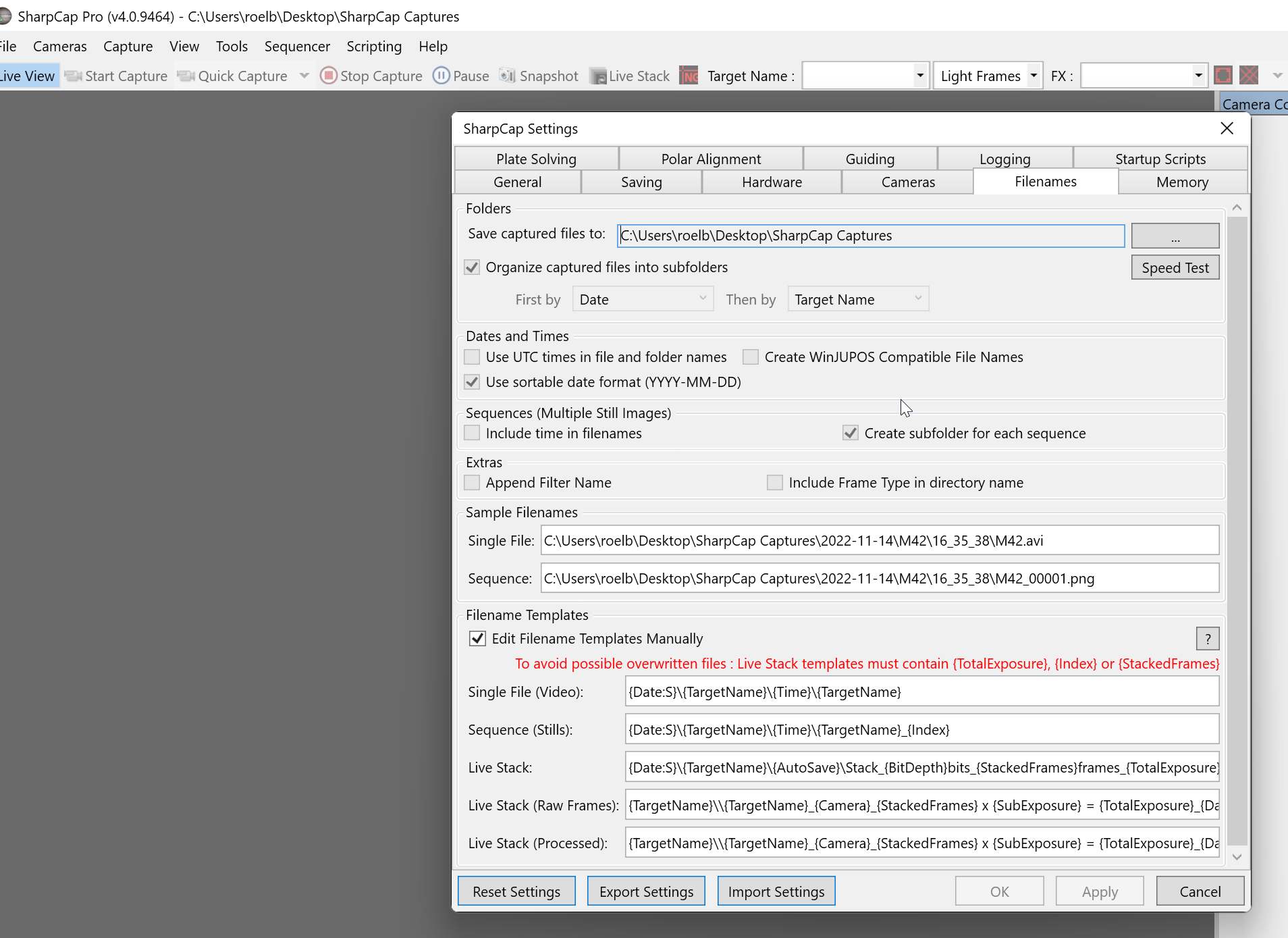Uncheck Organize captured files into subfolders

[x=472, y=267]
